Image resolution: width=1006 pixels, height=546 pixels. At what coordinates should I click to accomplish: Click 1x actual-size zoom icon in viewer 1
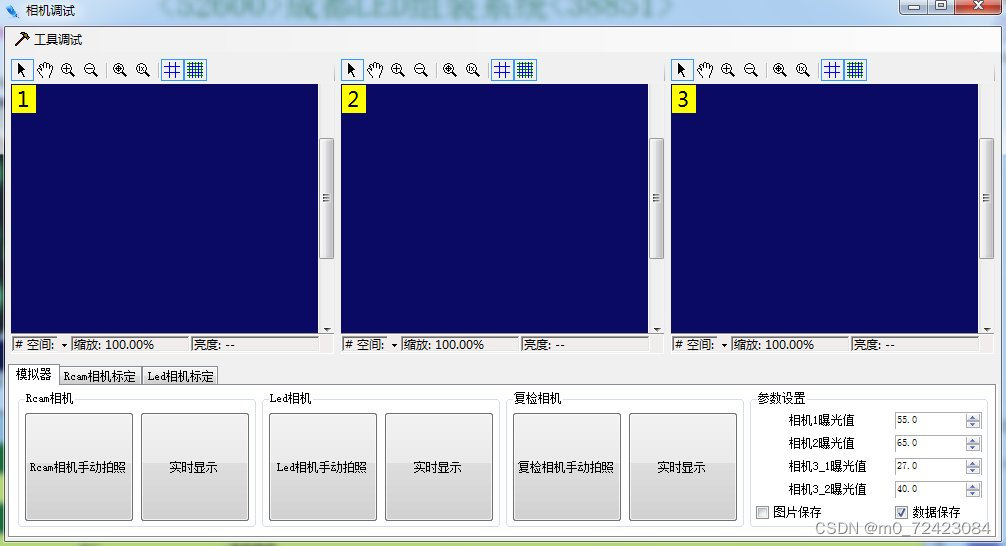tap(143, 70)
